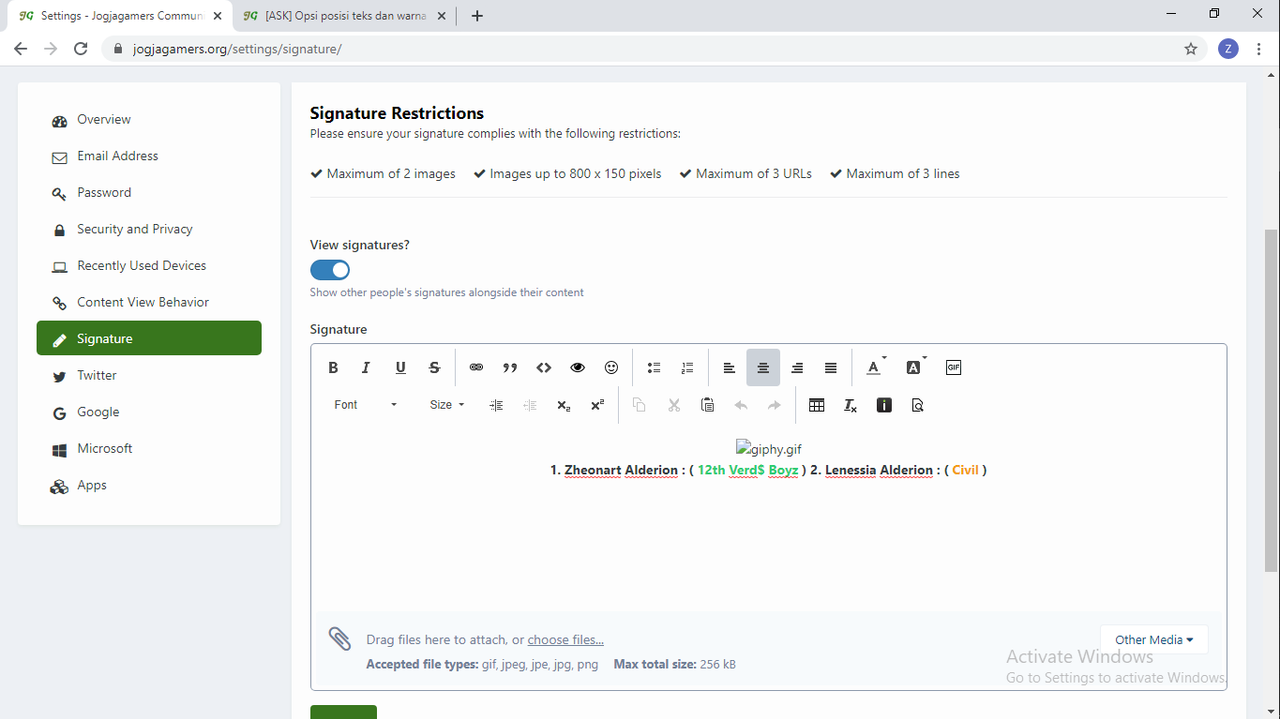Align text right
Image resolution: width=1280 pixels, height=719 pixels.
point(797,368)
